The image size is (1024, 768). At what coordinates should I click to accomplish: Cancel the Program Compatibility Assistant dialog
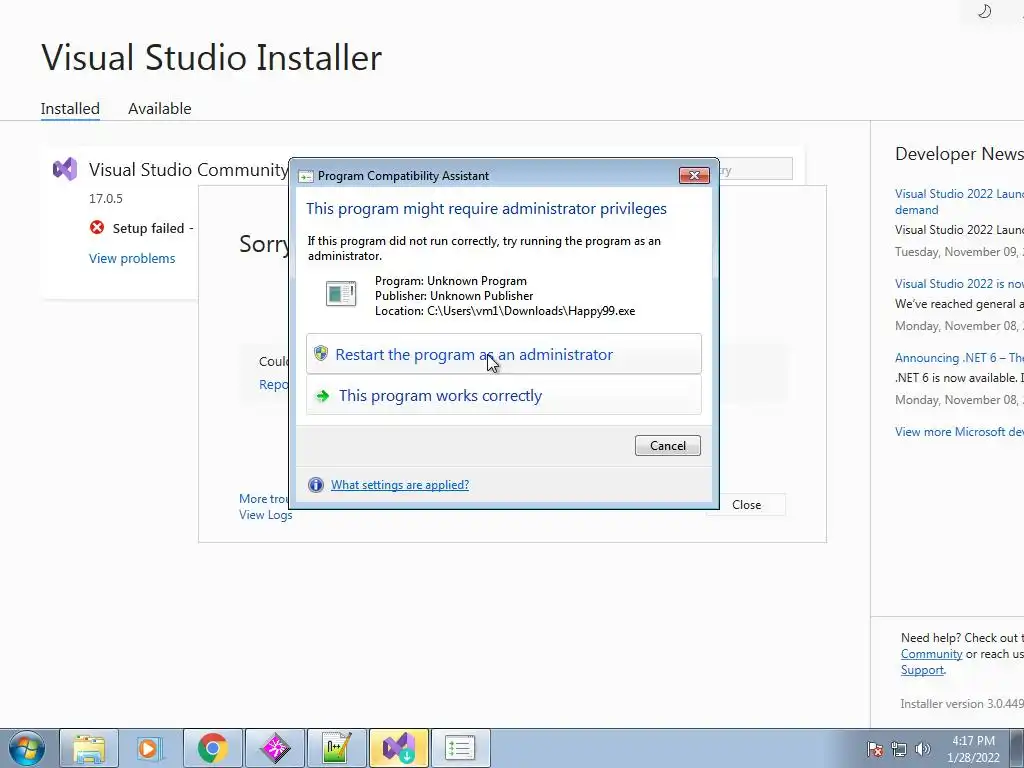coord(667,445)
